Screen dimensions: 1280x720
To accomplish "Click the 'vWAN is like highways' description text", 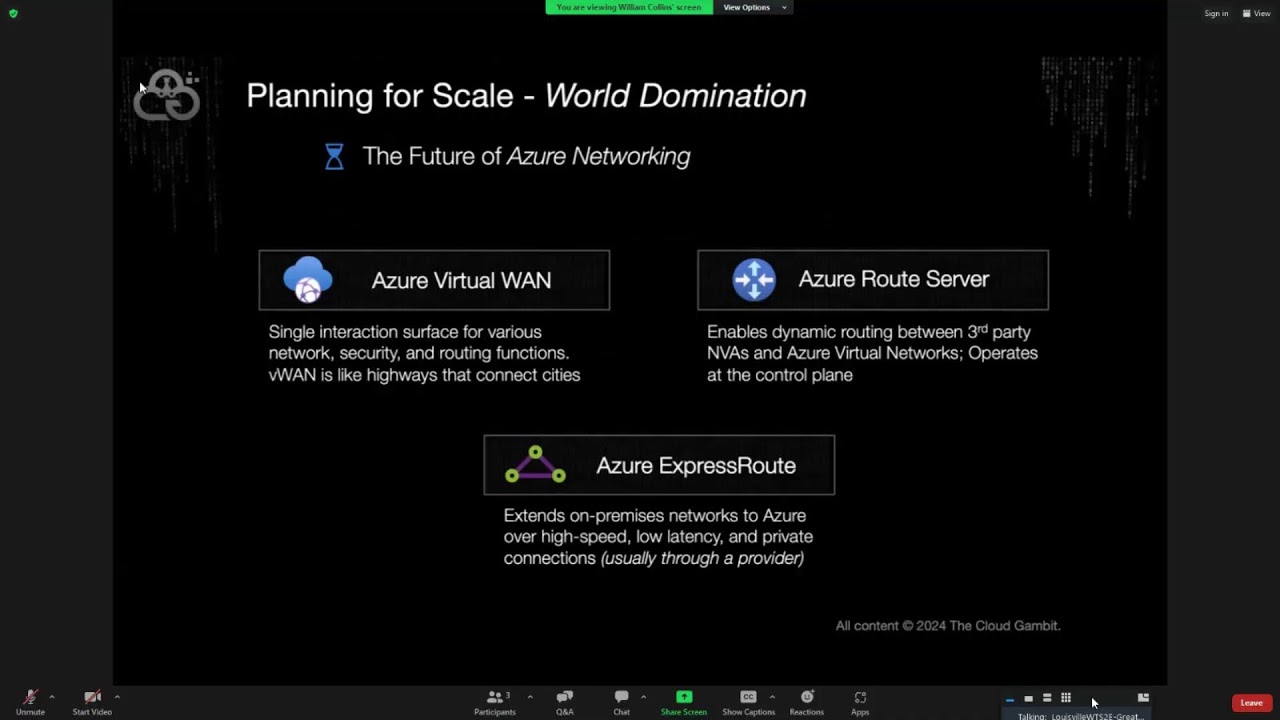I will click(424, 353).
